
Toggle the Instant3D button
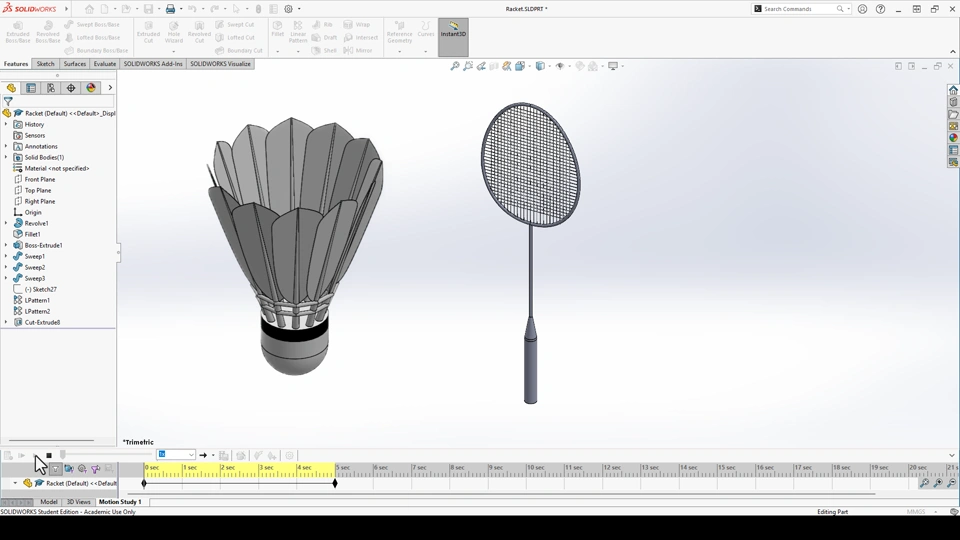pos(453,30)
